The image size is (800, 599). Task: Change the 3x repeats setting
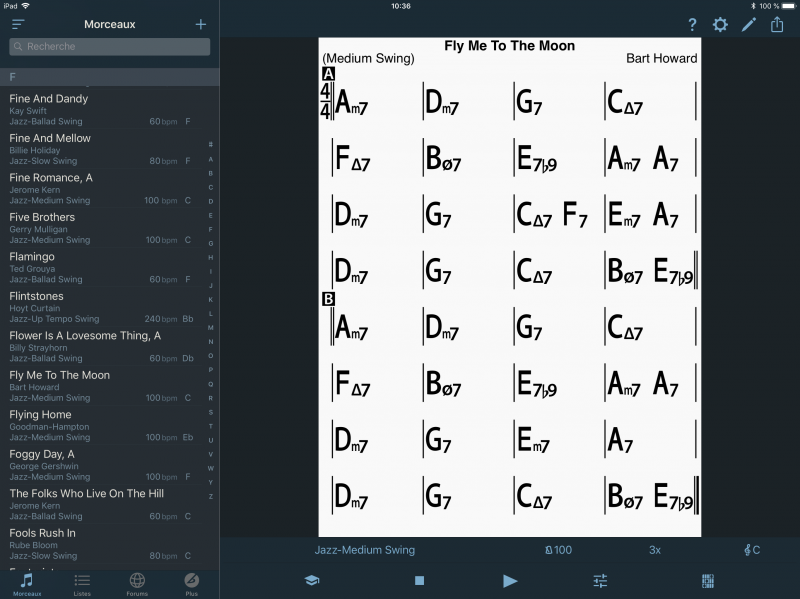pos(655,550)
